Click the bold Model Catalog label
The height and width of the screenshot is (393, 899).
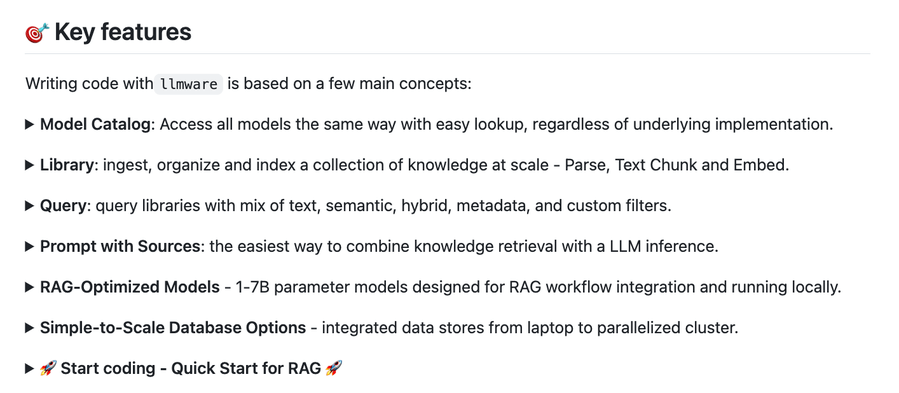pos(95,124)
